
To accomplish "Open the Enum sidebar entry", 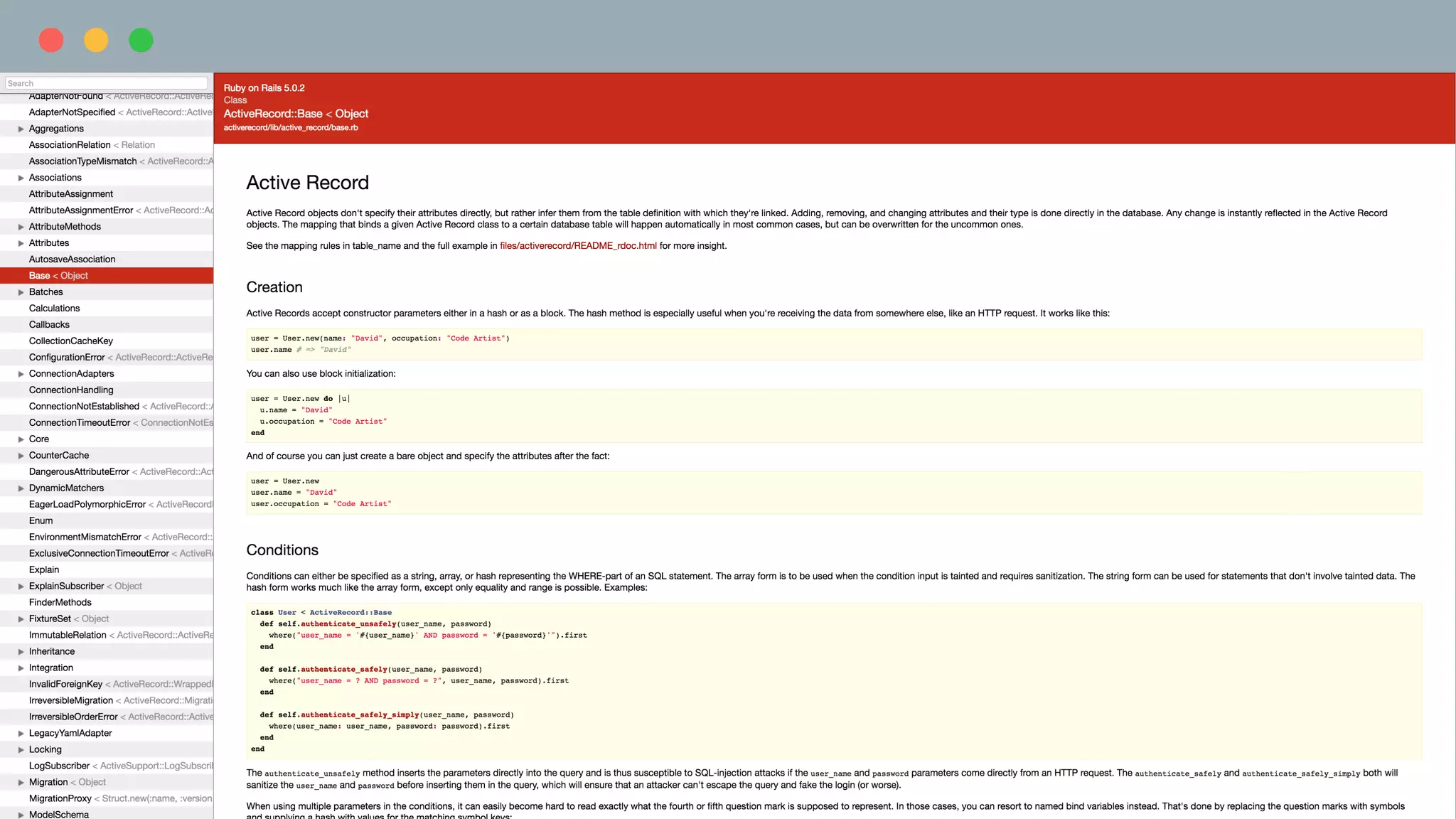I will click(41, 521).
